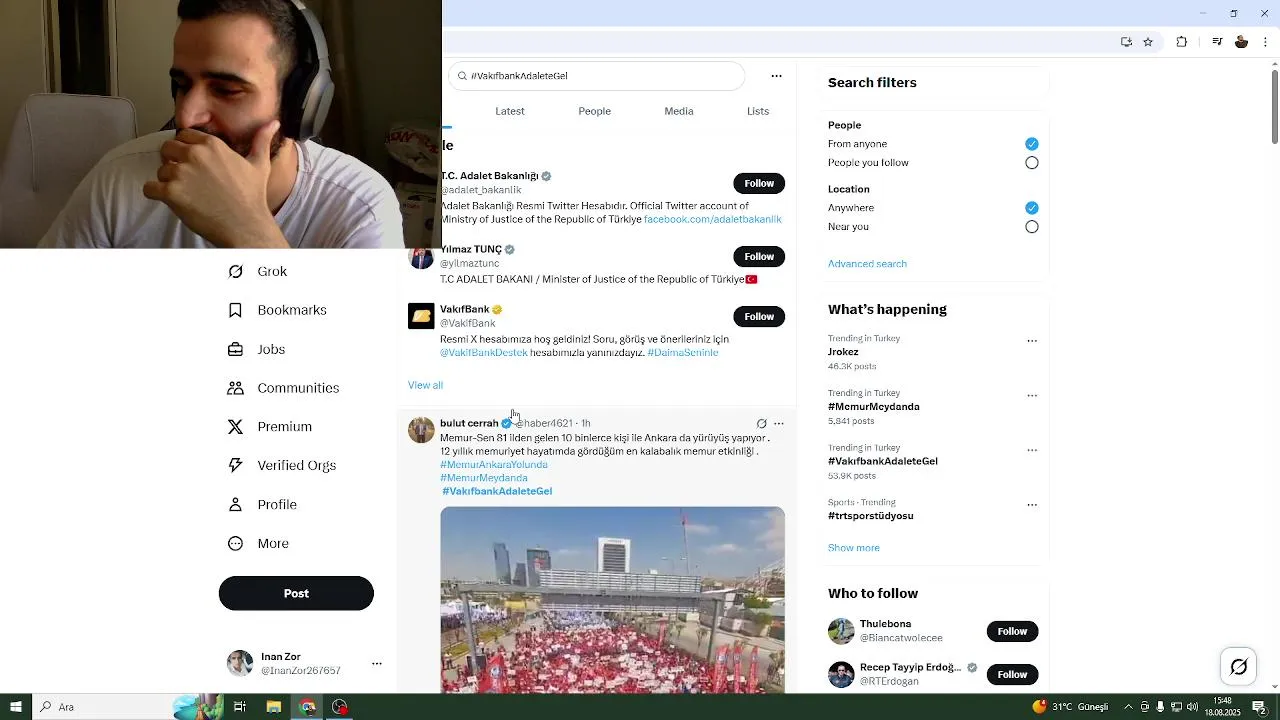The image size is (1280, 720).
Task: Click the Inan Zor account avatar
Action: [240, 663]
